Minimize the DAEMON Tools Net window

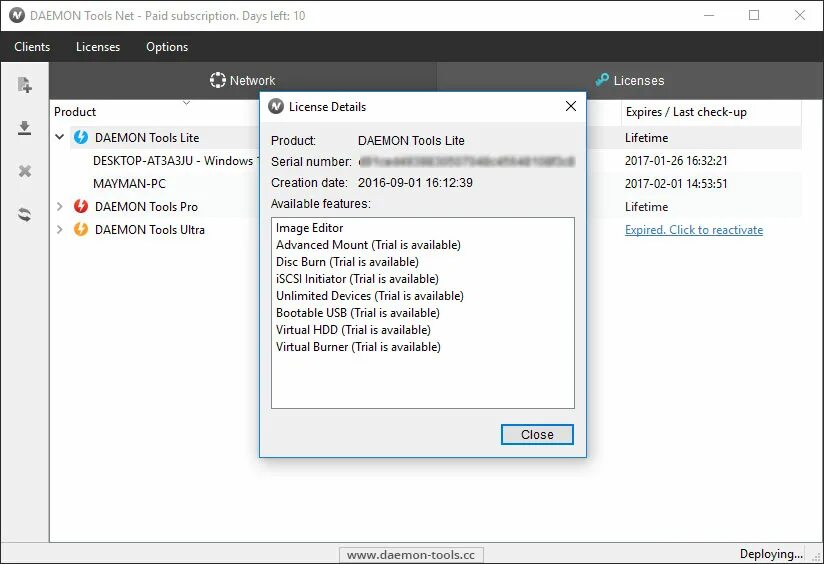tap(709, 15)
